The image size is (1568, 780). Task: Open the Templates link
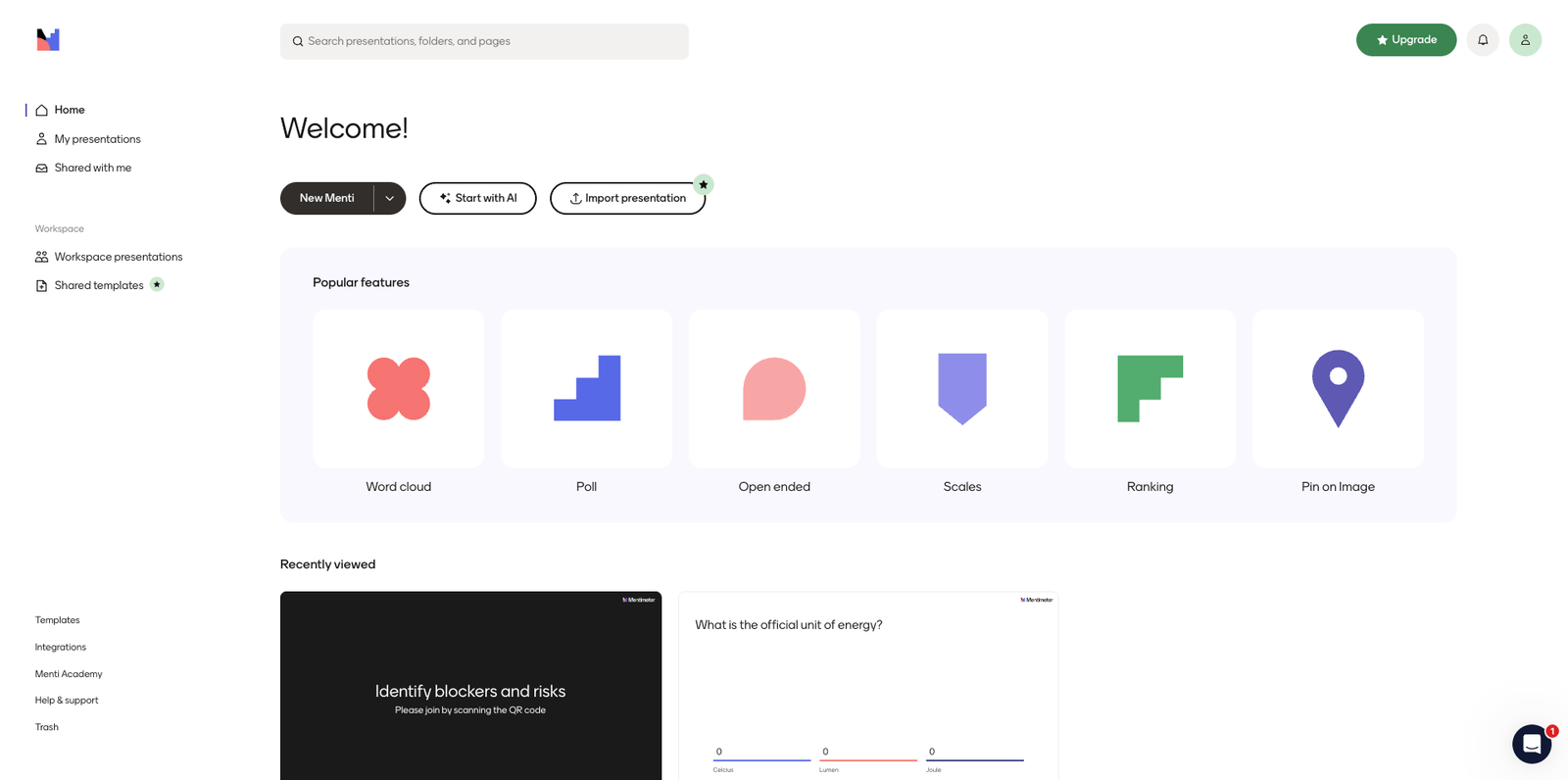pyautogui.click(x=58, y=620)
